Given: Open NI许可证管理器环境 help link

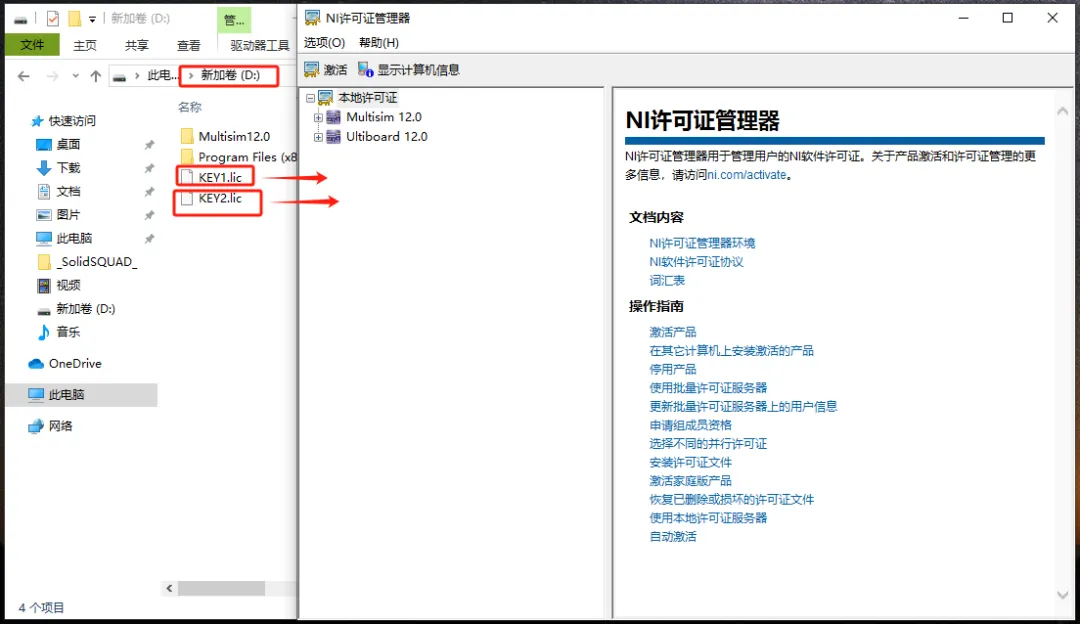Looking at the screenshot, I should pos(702,243).
